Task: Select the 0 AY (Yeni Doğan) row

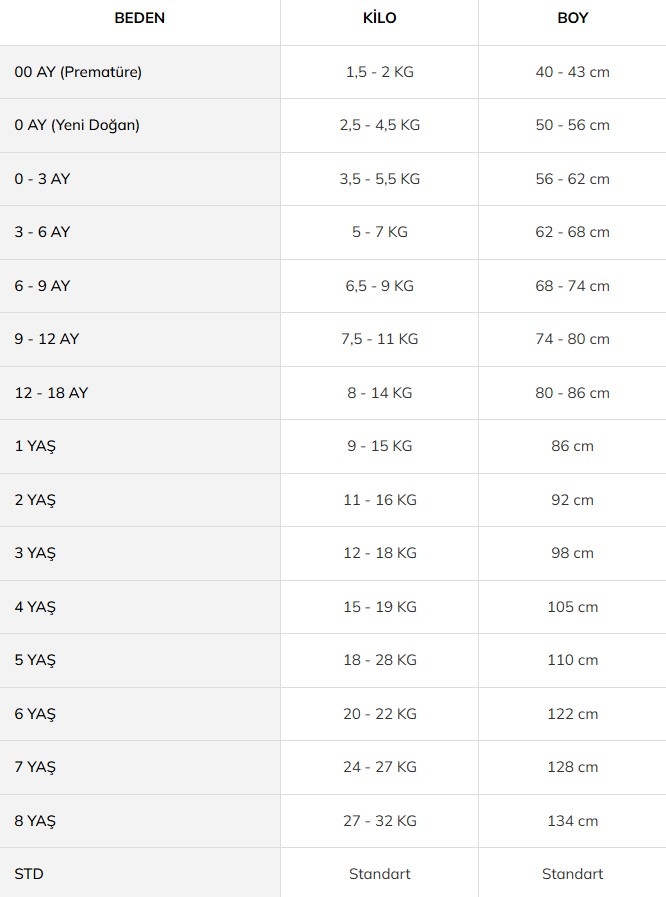Action: point(333,125)
